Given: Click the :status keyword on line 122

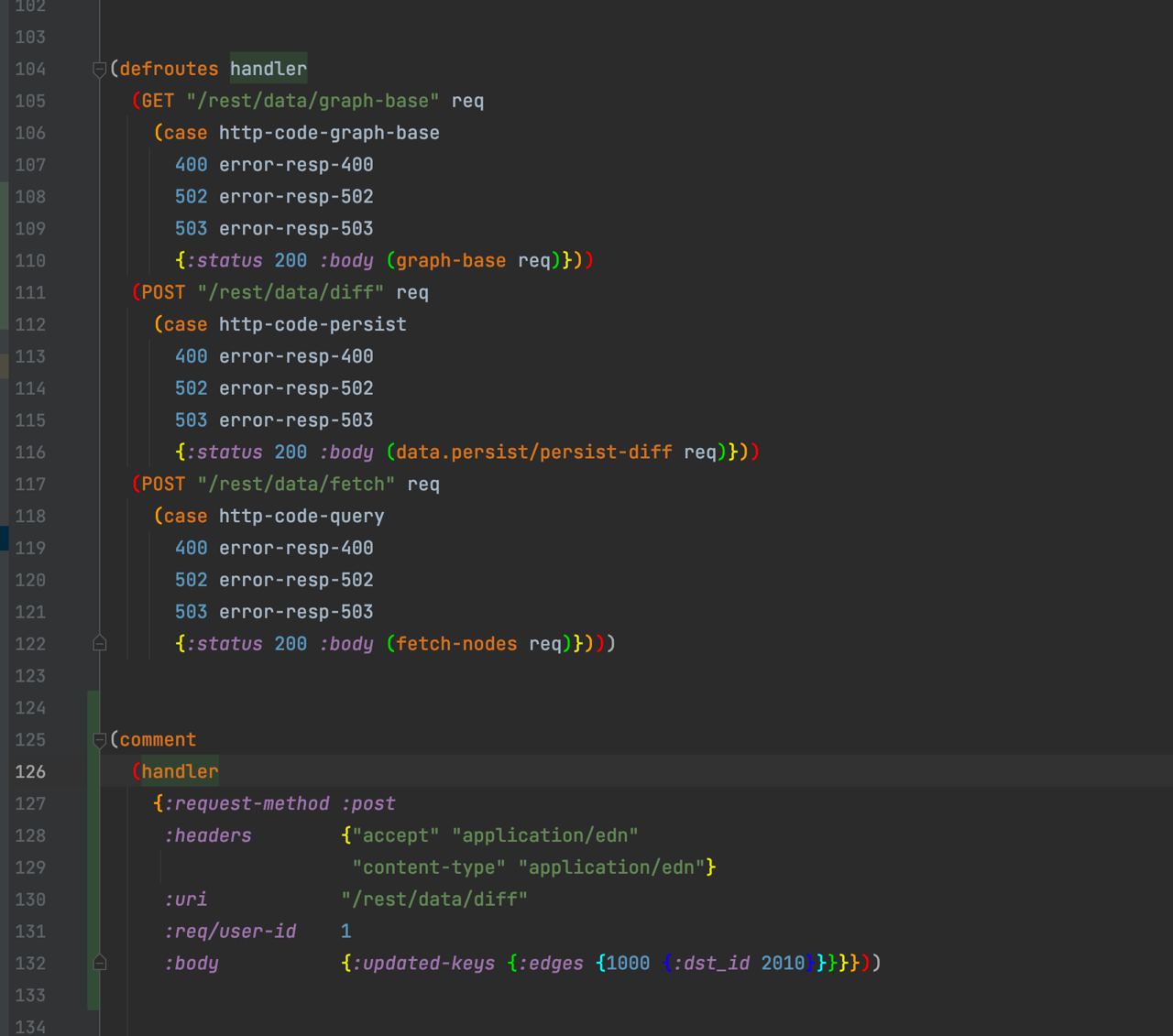Looking at the screenshot, I should tap(225, 644).
